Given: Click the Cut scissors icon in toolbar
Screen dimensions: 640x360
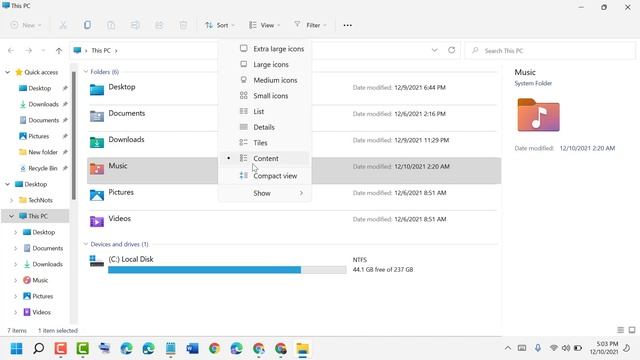Looking at the screenshot, I should click(x=63, y=25).
